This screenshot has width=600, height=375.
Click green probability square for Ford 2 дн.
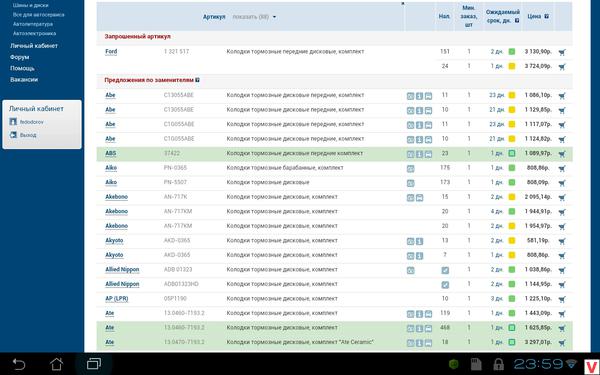[512, 52]
